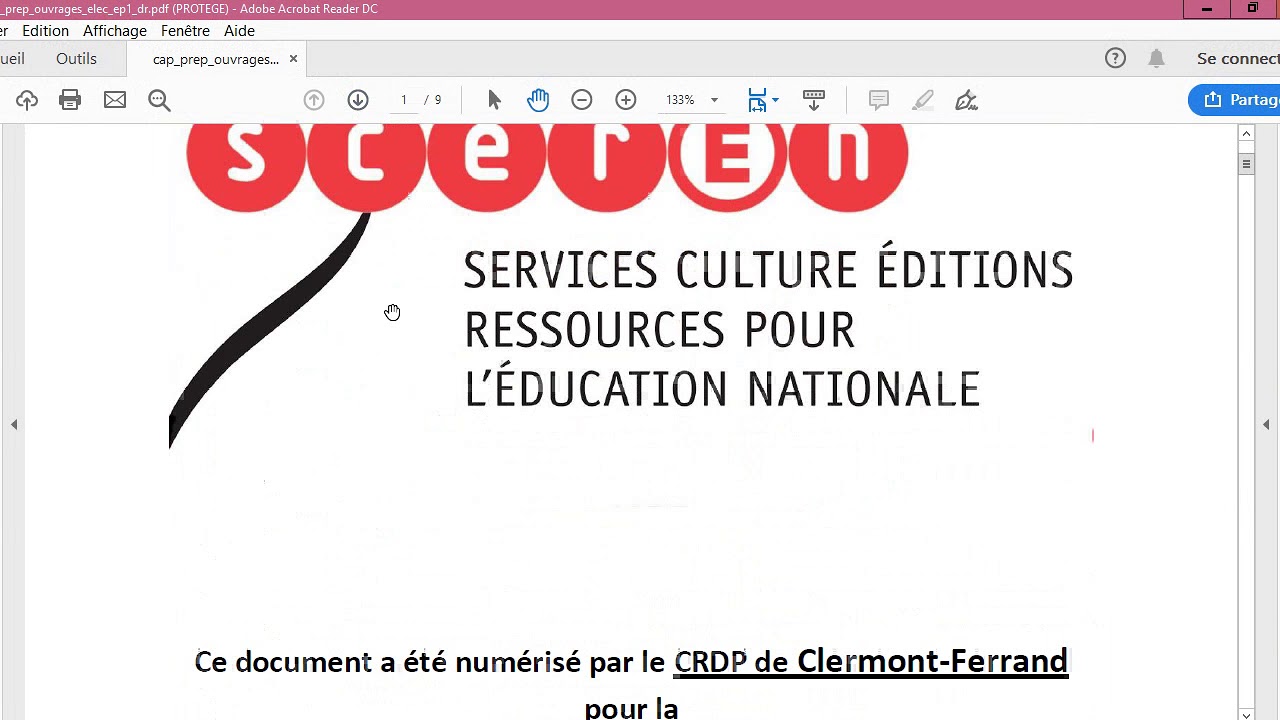Open the page fit options arrow
1280x720 pixels.
775,100
